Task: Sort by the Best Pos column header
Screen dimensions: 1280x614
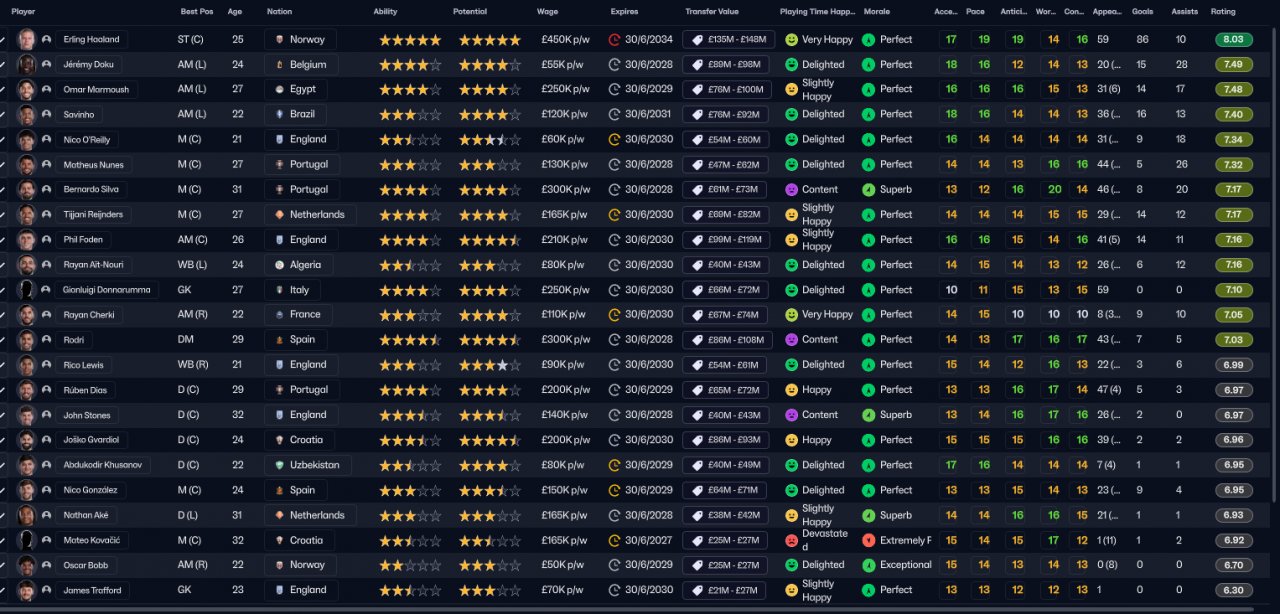Action: point(197,12)
